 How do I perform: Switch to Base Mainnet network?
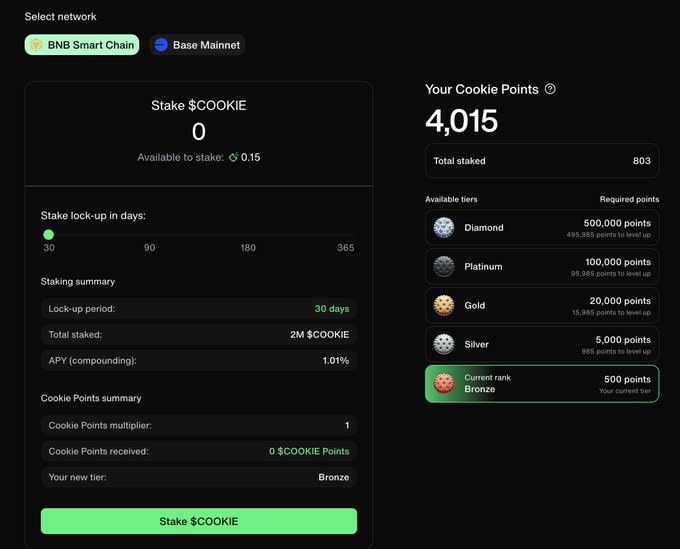[x=197, y=45]
